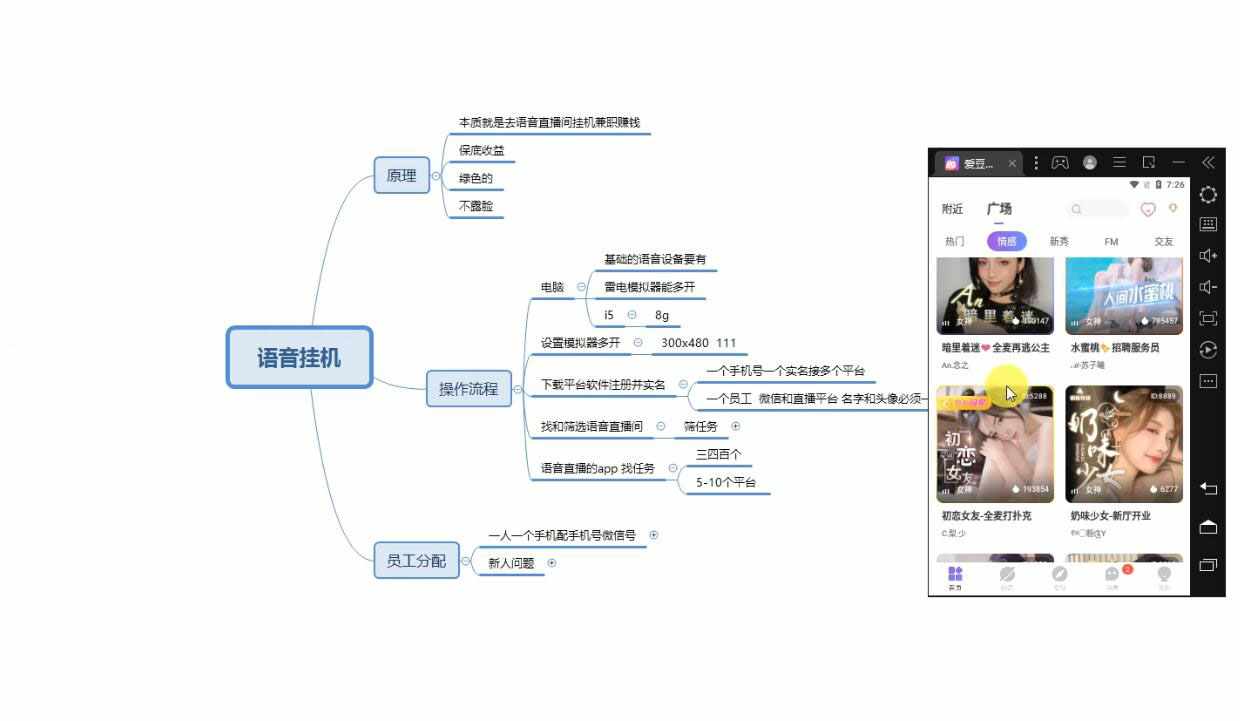Click the window popout icon in emulator title bar
The image size is (1240, 721).
[x=1149, y=162]
